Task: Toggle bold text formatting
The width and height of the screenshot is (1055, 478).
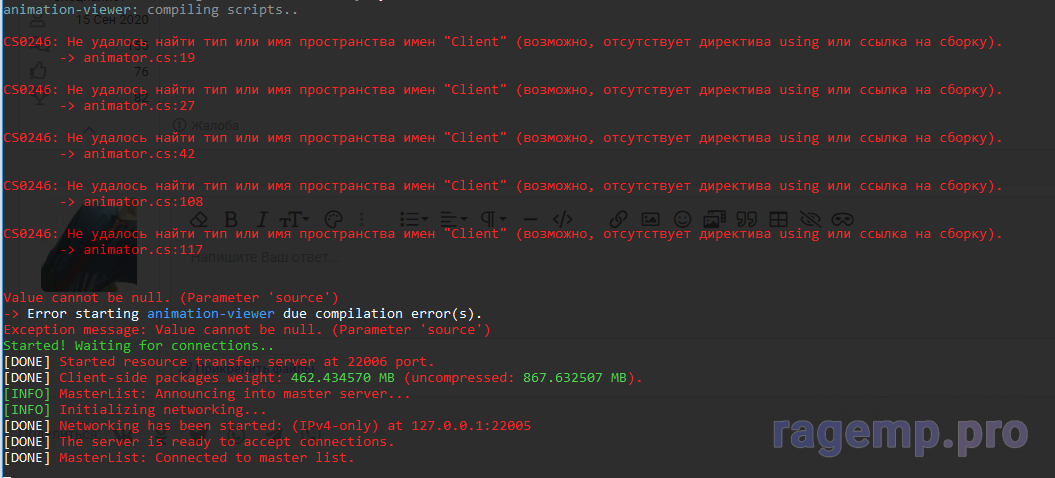Action: [230, 219]
